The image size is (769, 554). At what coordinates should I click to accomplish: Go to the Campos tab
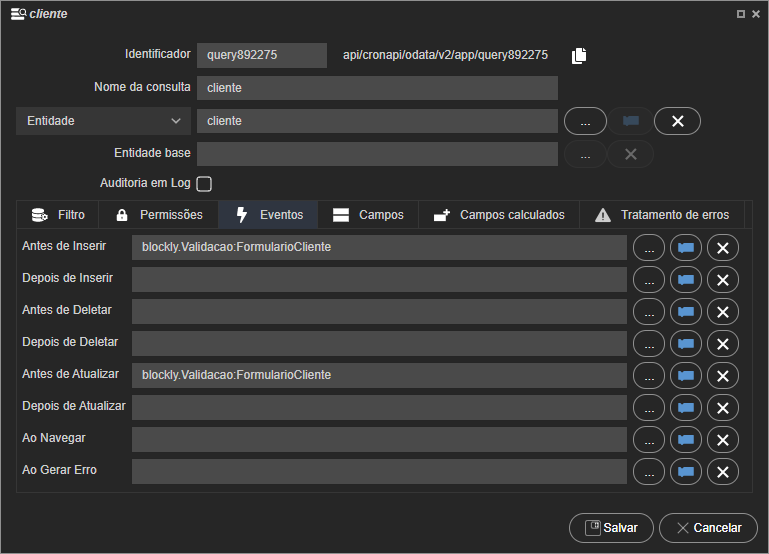tap(368, 215)
